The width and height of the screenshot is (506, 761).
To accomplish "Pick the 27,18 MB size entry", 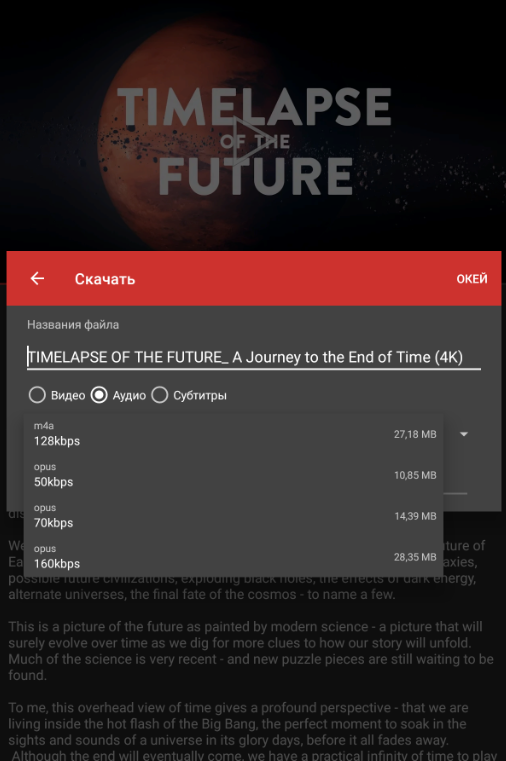I will pos(415,434).
